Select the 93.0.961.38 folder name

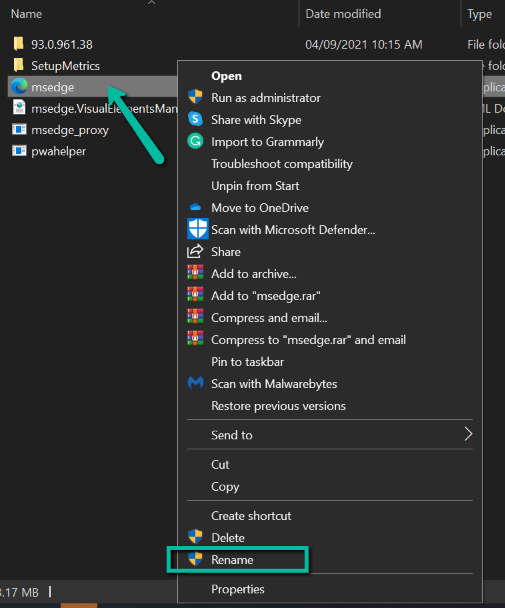pyautogui.click(x=62, y=45)
